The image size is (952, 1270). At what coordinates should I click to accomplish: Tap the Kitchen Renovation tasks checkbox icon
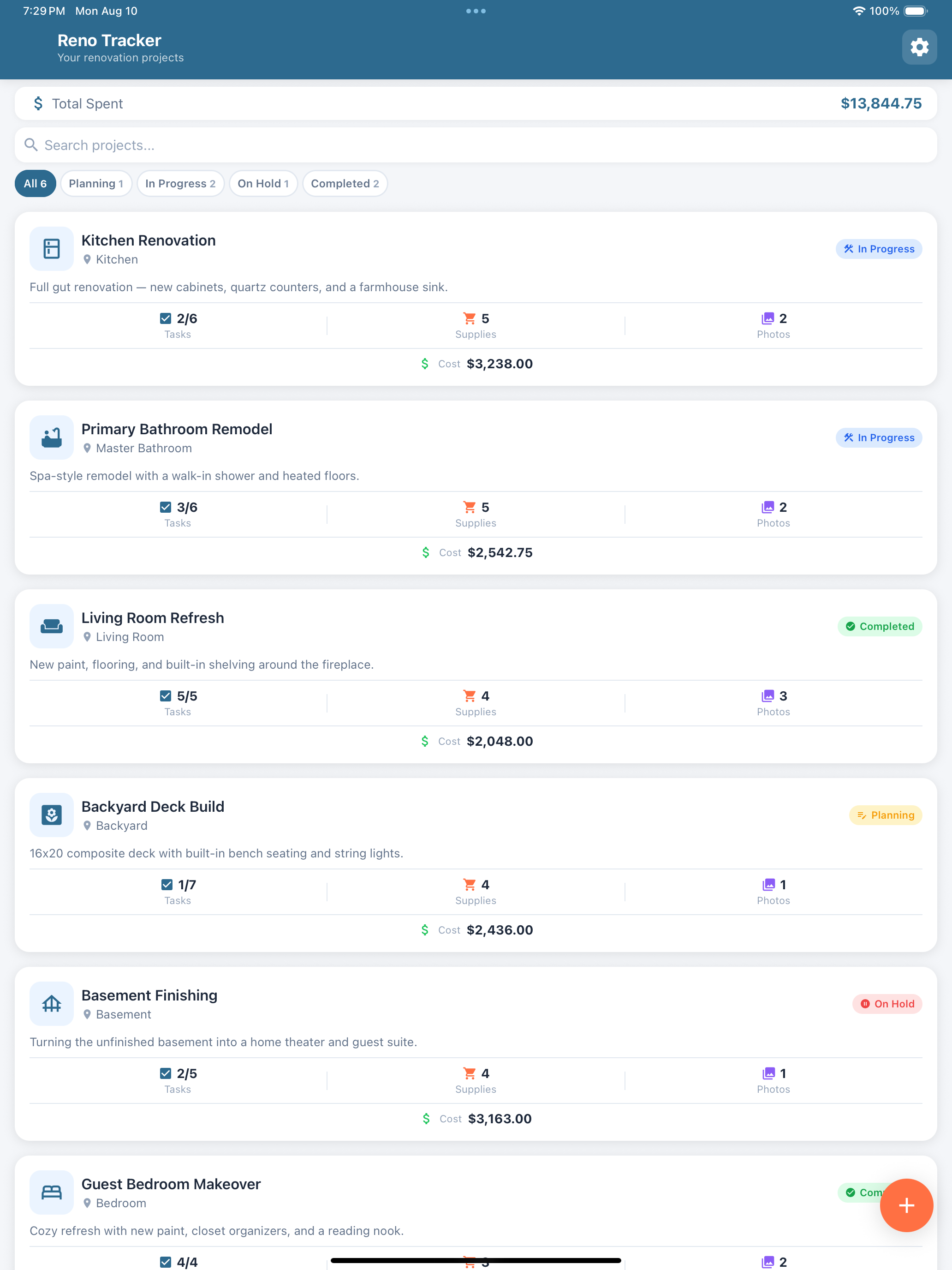(165, 318)
